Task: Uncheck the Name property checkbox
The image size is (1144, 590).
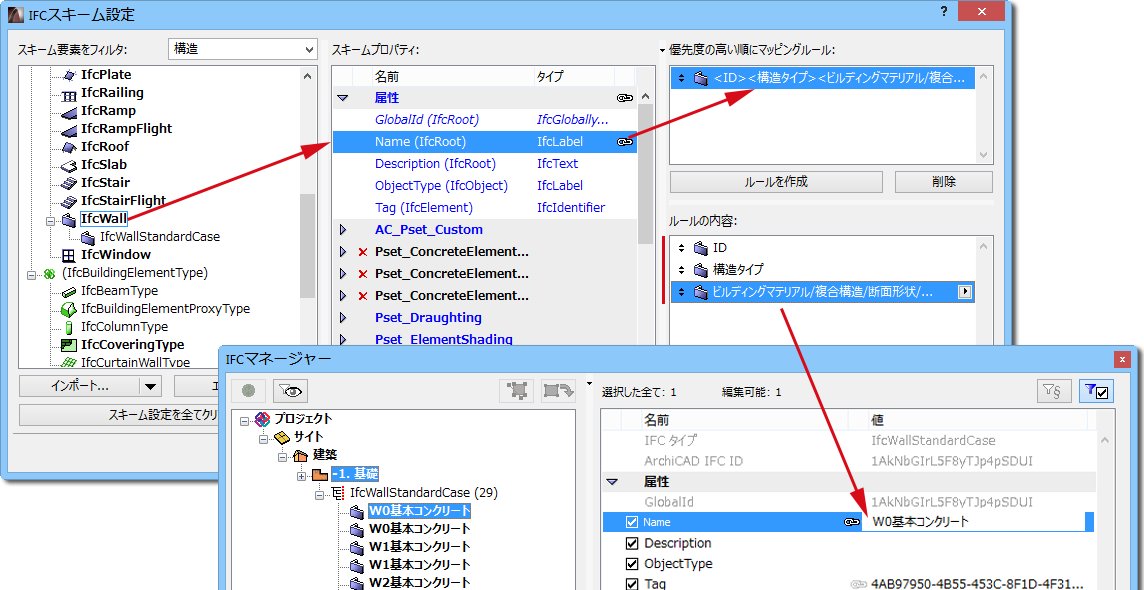Action: 632,522
